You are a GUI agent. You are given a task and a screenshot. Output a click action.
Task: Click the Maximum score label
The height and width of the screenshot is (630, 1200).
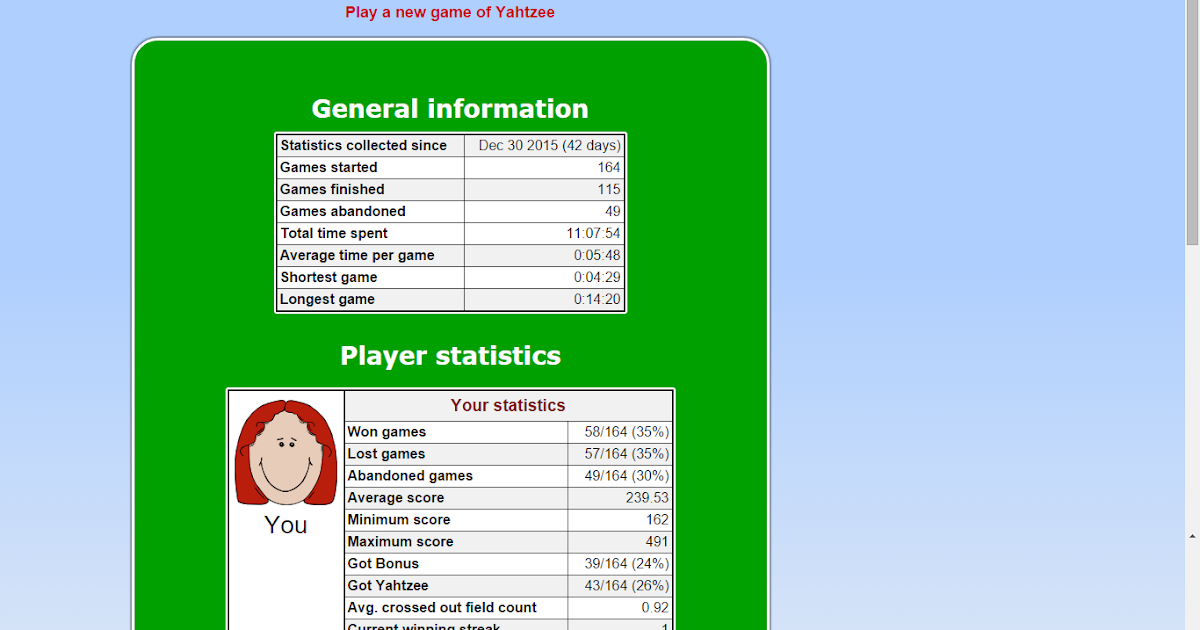point(400,542)
